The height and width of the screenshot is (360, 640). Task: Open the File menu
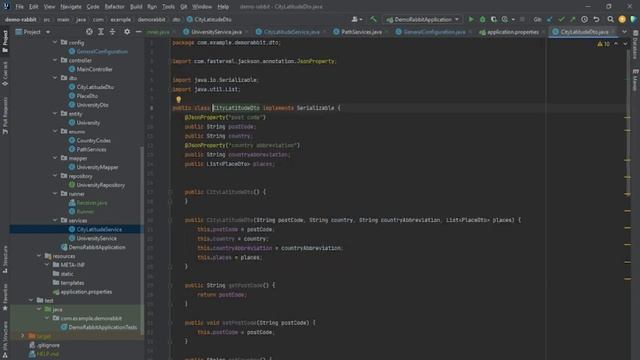coord(19,7)
